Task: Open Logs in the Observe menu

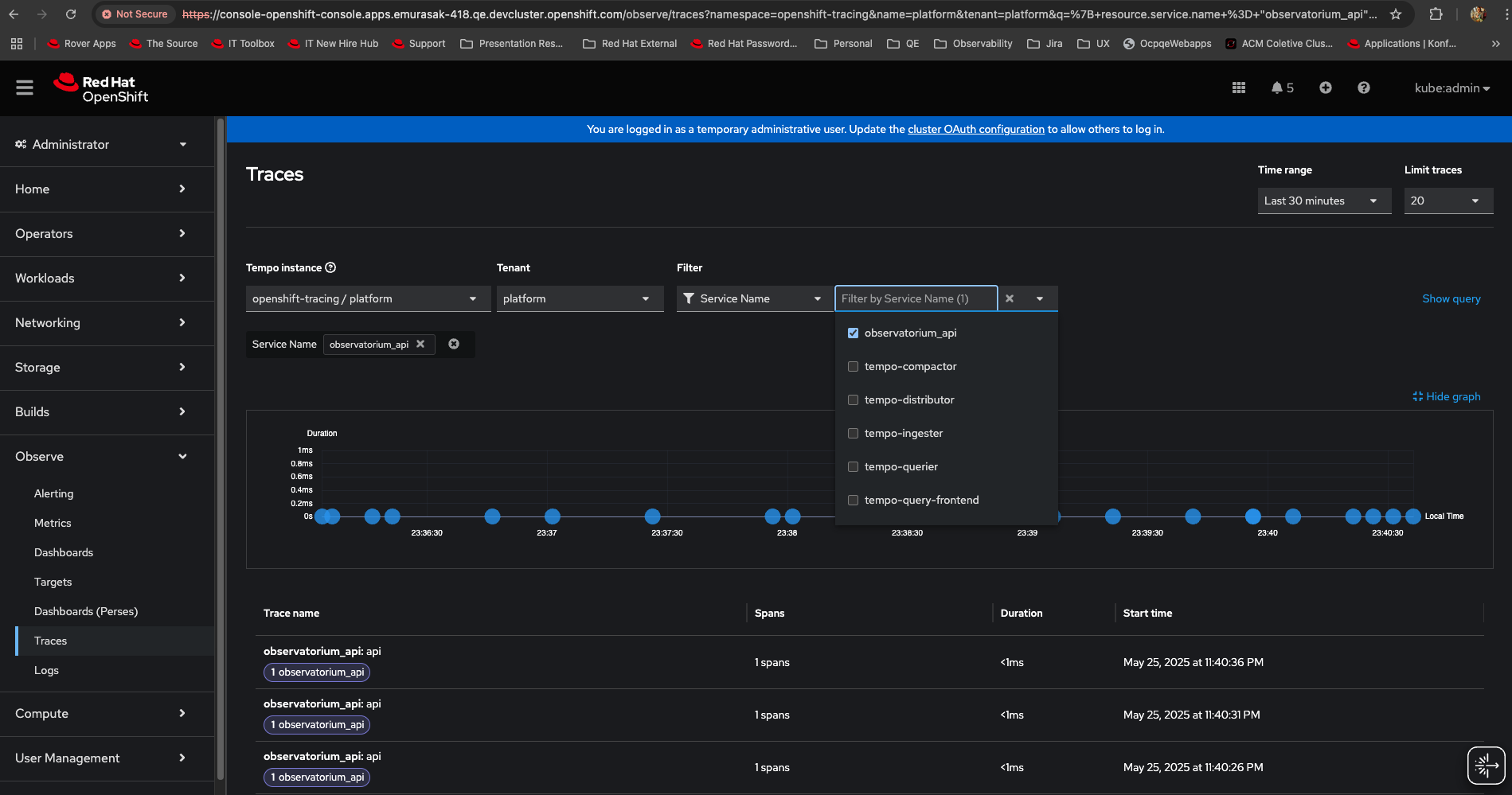Action: [x=46, y=670]
